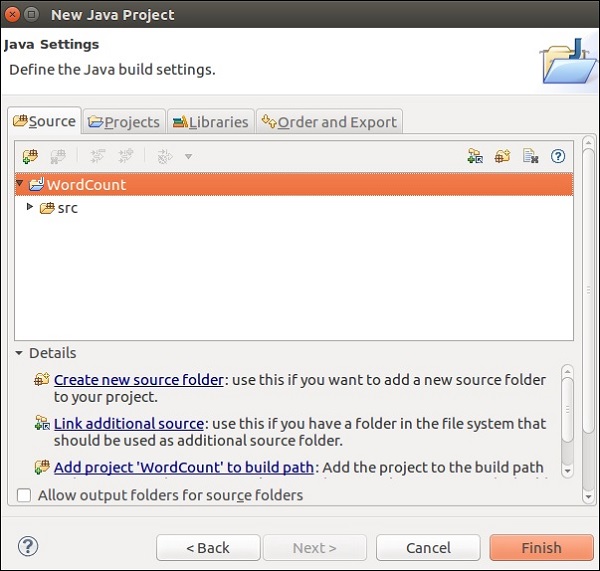The height and width of the screenshot is (571, 600).
Task: Expand the src folder node
Action: point(30,207)
